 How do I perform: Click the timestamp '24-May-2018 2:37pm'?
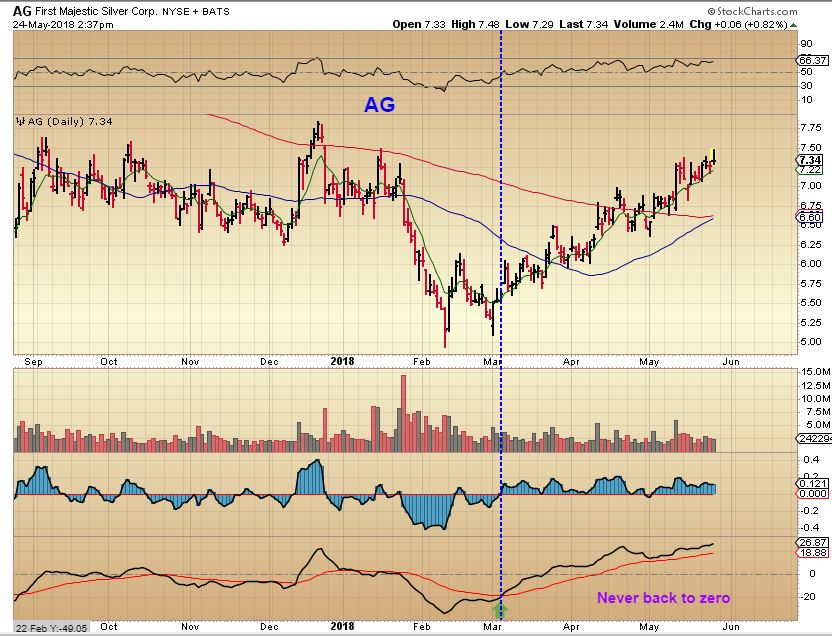[63, 24]
